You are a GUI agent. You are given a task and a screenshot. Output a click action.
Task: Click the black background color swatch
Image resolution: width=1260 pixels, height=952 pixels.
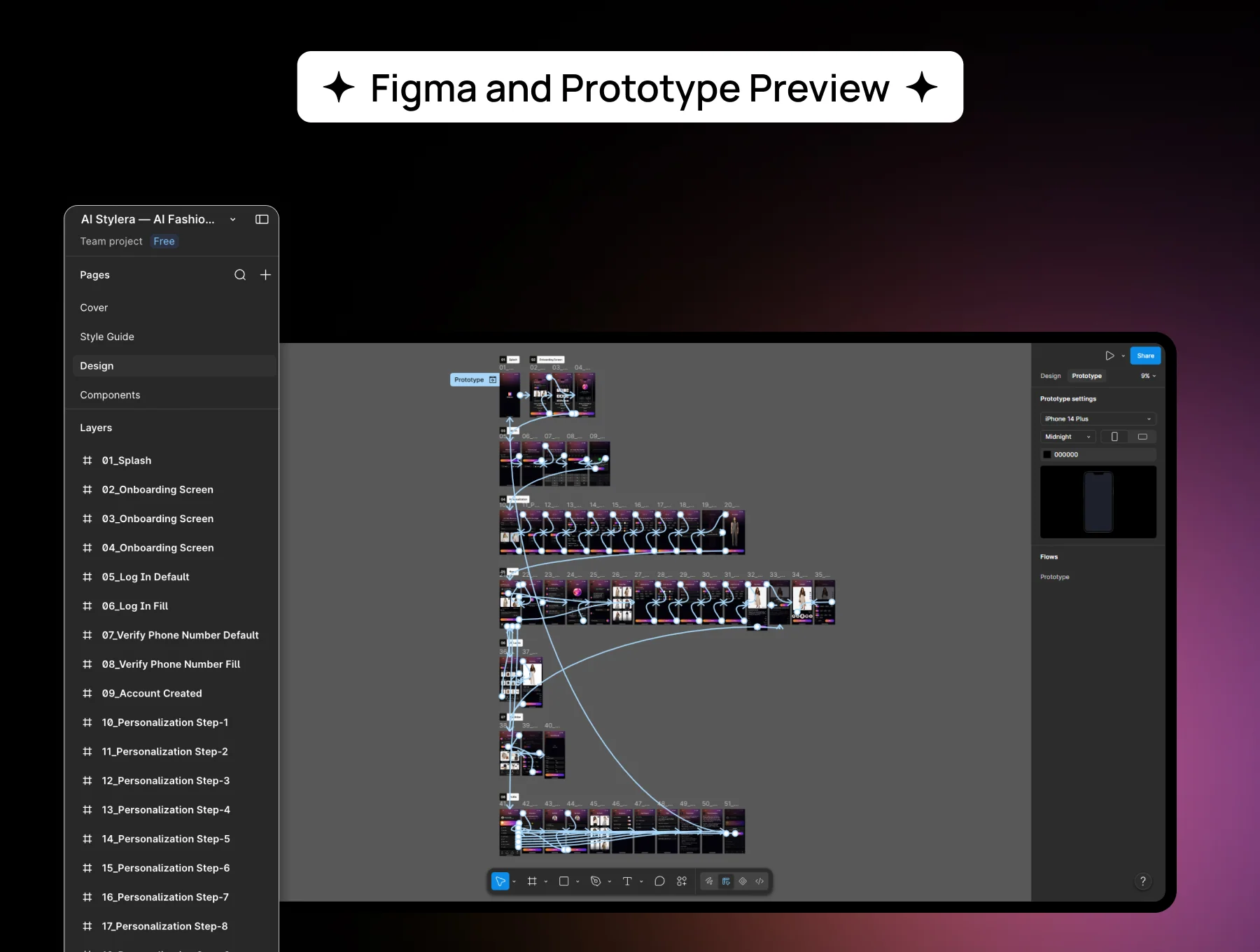pyautogui.click(x=1047, y=454)
